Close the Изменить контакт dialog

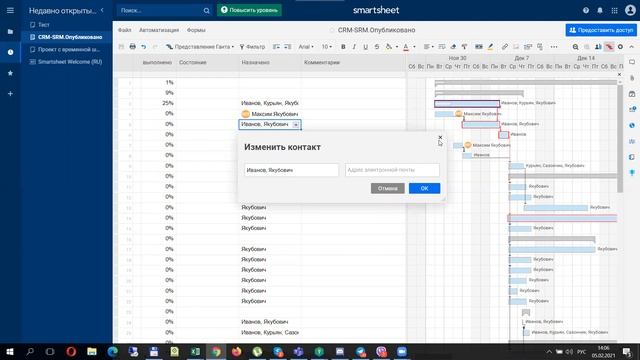pos(440,138)
